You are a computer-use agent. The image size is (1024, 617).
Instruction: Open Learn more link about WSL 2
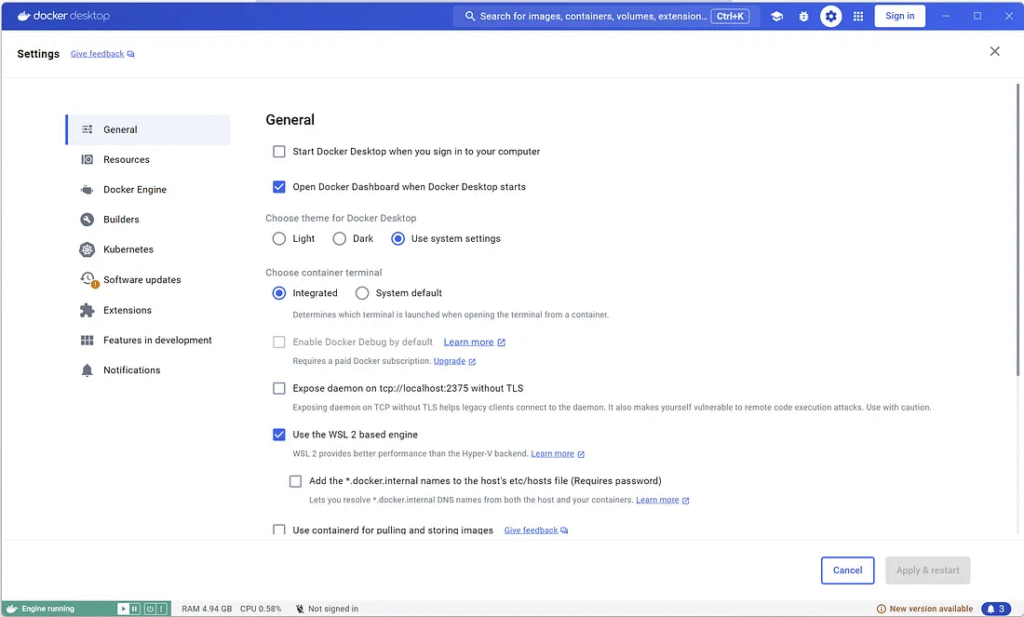click(552, 454)
